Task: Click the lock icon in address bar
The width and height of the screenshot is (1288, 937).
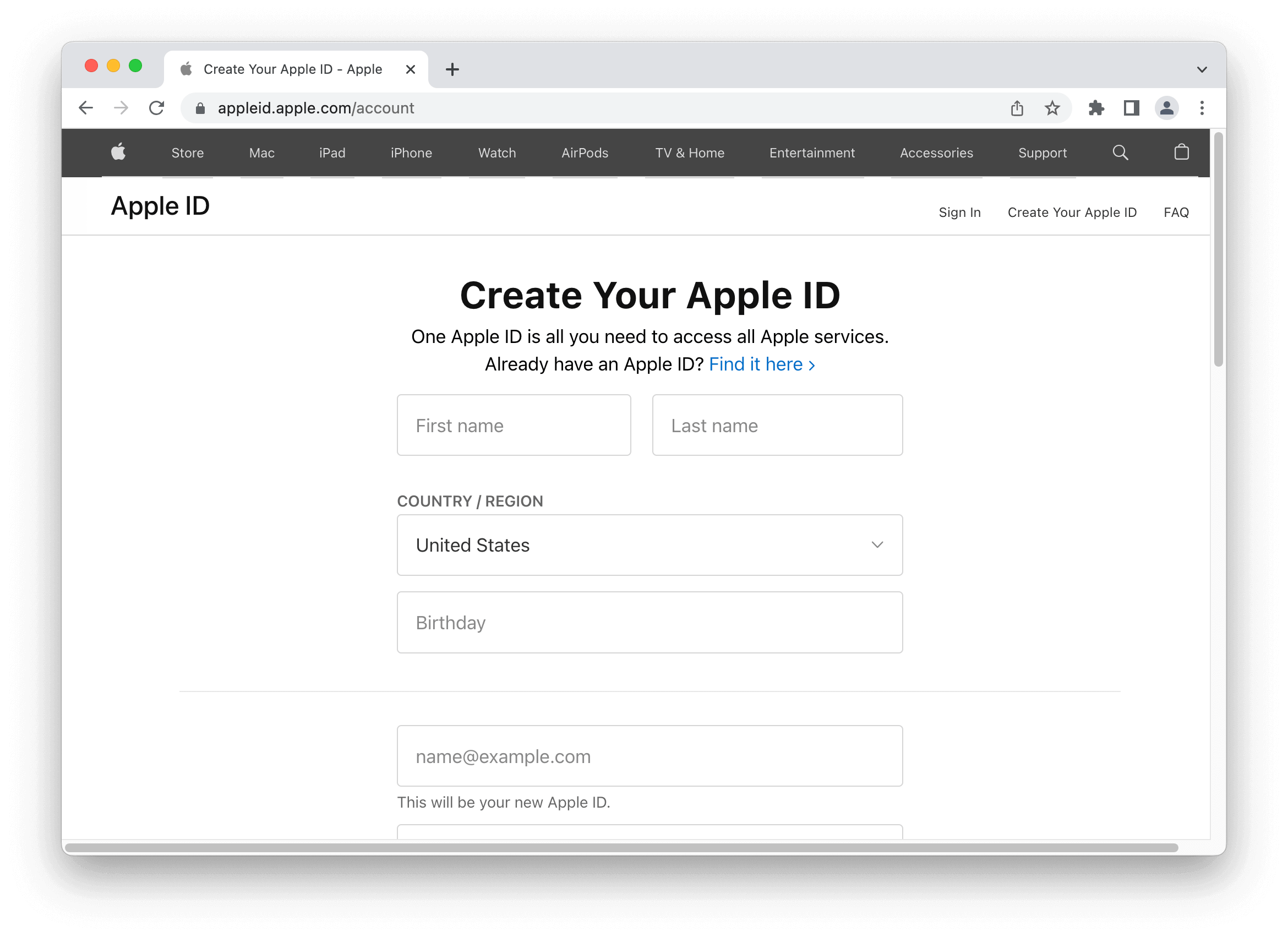Action: point(200,108)
